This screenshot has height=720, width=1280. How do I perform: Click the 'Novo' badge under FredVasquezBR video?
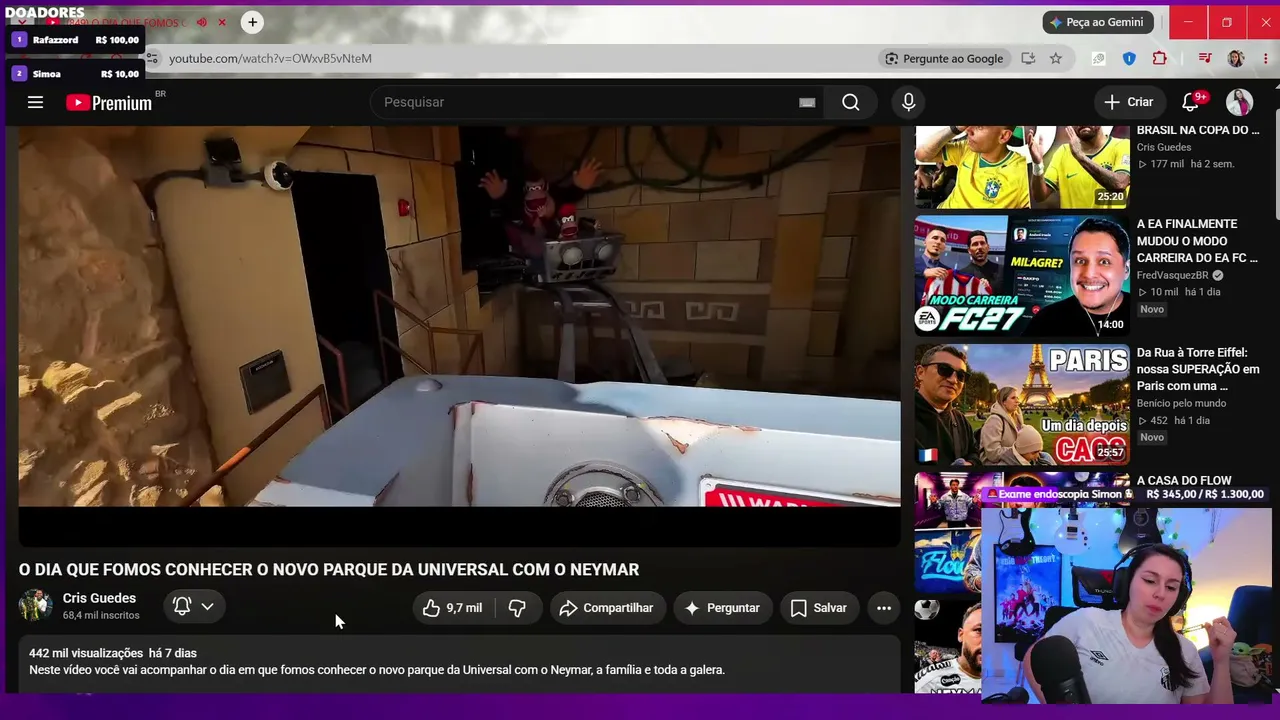click(x=1152, y=309)
